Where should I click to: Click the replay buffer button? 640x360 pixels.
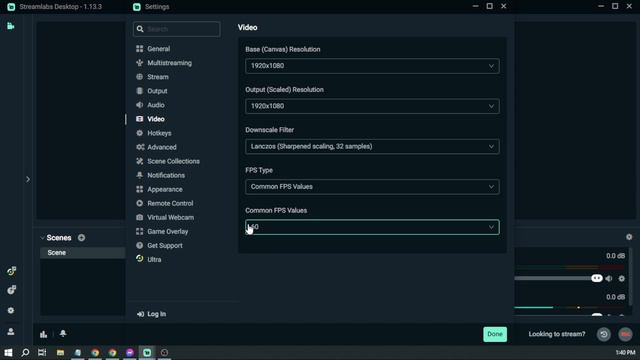tap(604, 334)
